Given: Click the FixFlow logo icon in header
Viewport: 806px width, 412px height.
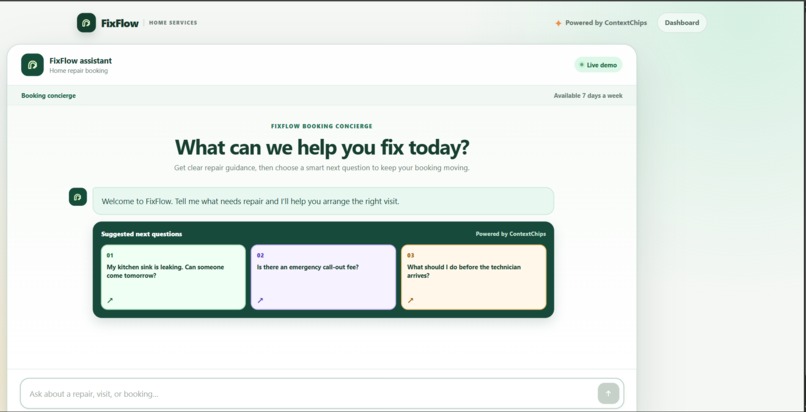Looking at the screenshot, I should pos(86,23).
